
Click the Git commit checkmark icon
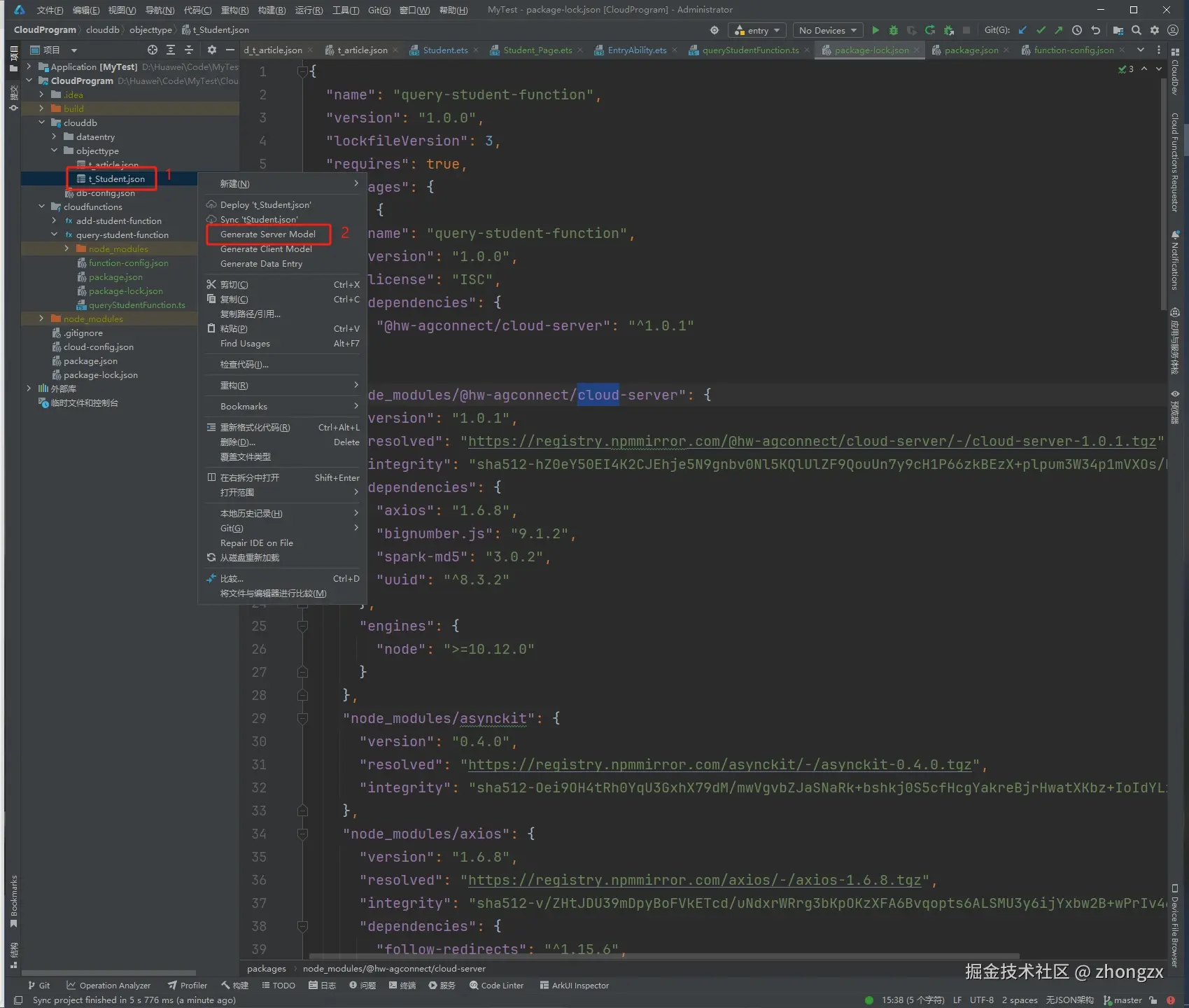pyautogui.click(x=1041, y=30)
